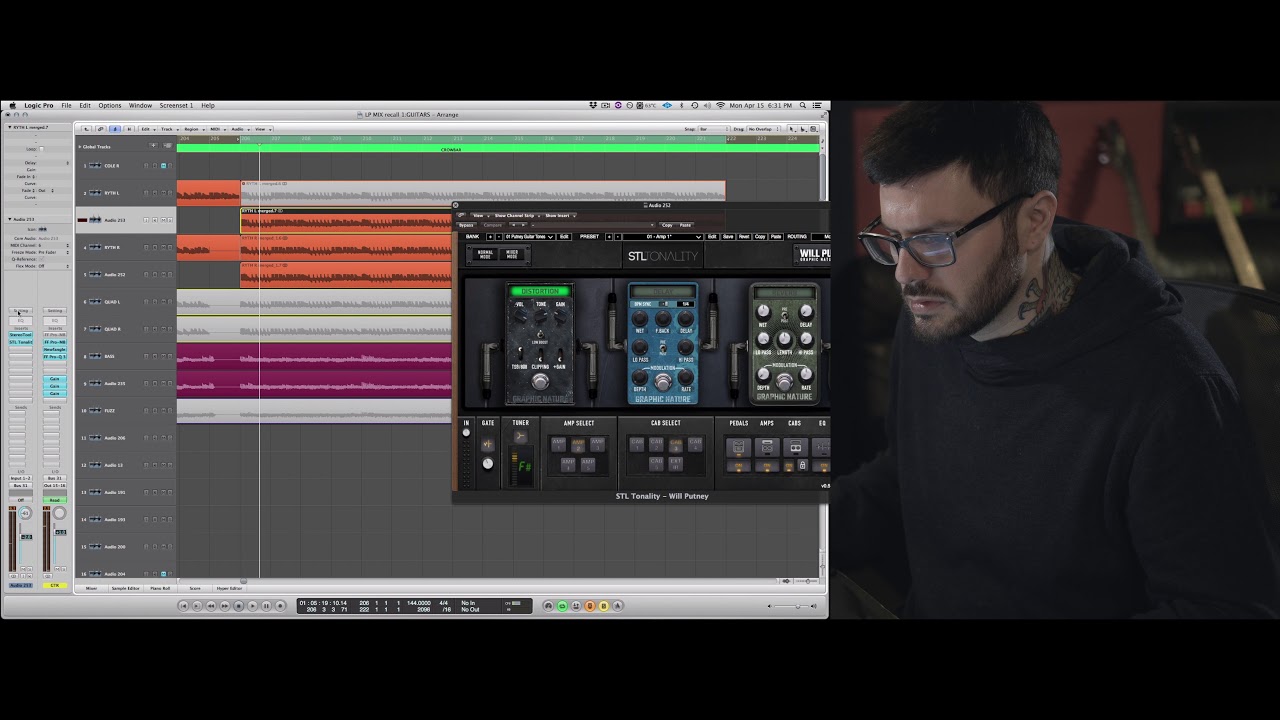Click the green cycle mode transport icon

(562, 606)
